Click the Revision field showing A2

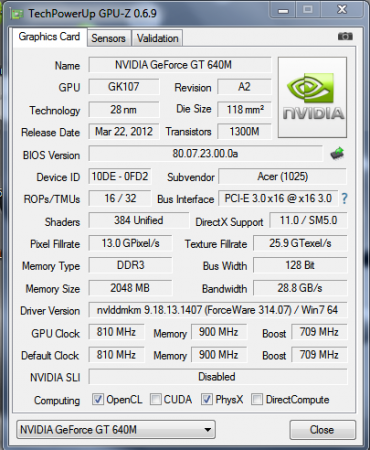pyautogui.click(x=244, y=87)
